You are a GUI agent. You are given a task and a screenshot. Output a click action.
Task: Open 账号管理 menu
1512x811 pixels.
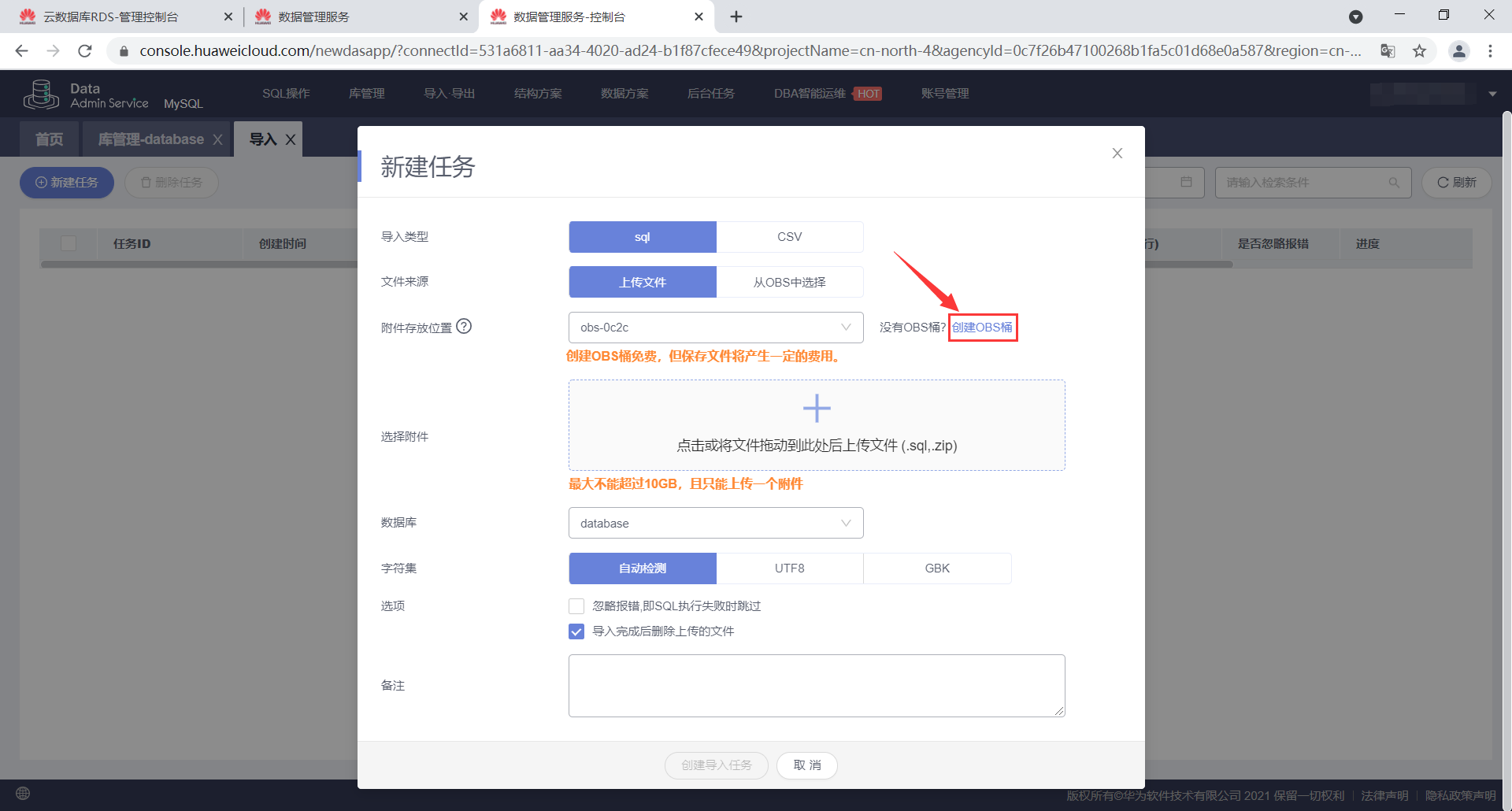(945, 94)
